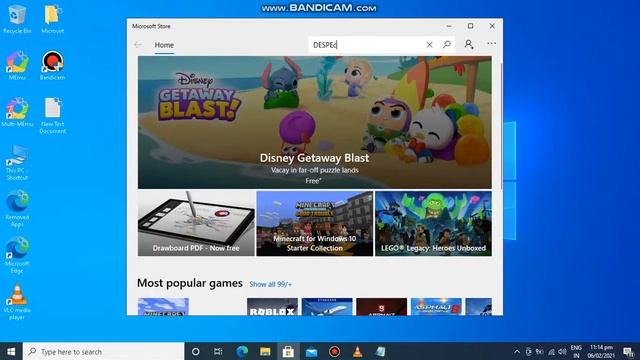Select the New Text Document icon

click(53, 116)
